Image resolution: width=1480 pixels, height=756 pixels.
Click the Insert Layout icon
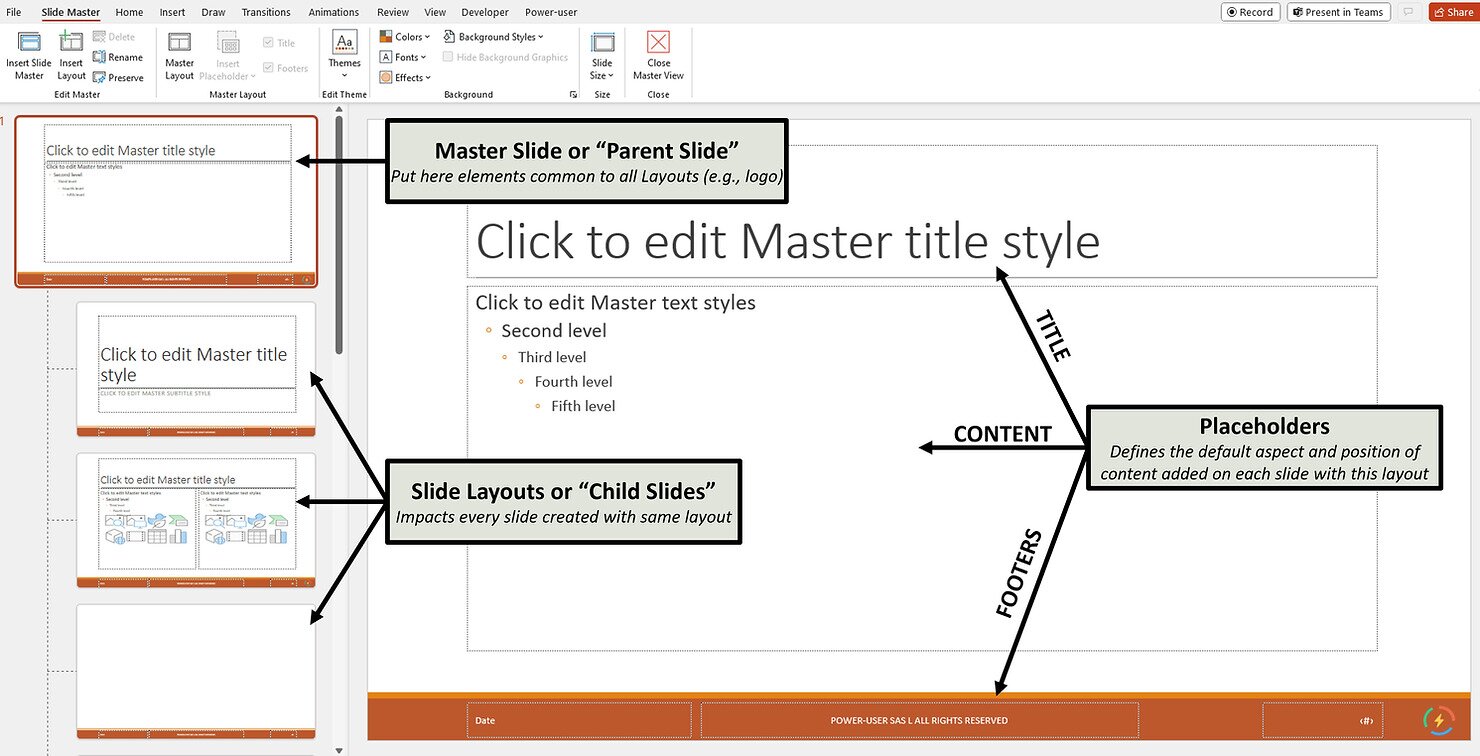pyautogui.click(x=71, y=42)
